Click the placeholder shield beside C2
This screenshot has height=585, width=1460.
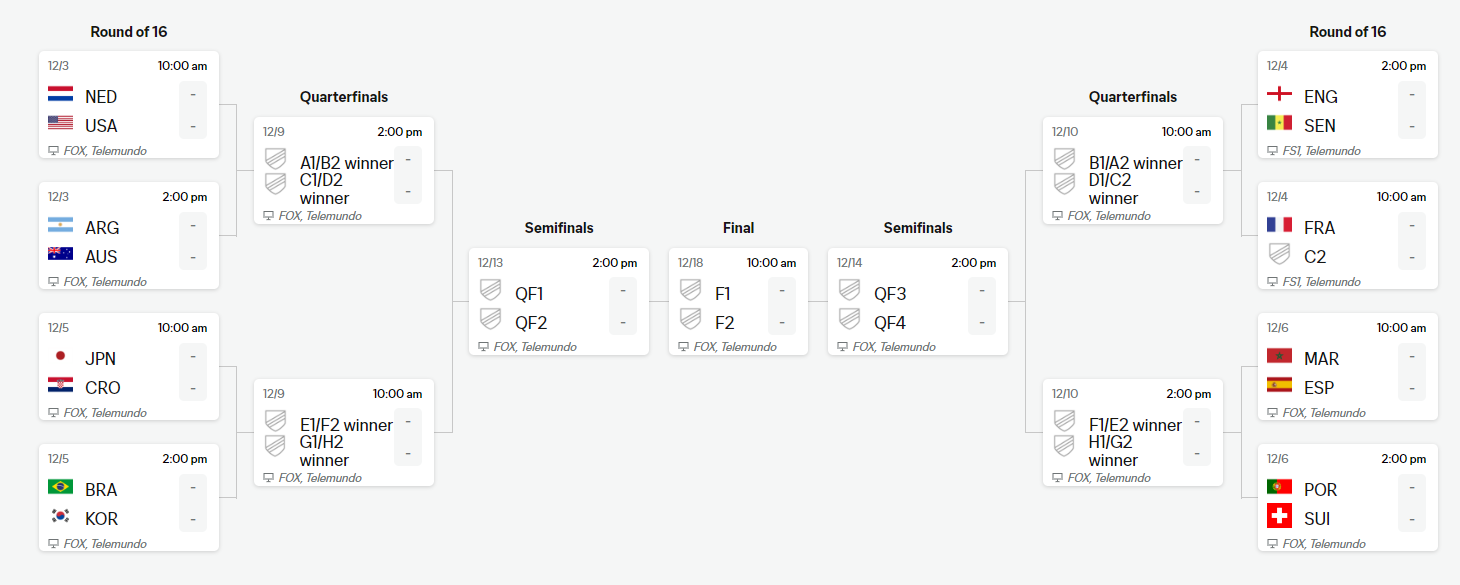pos(1278,255)
